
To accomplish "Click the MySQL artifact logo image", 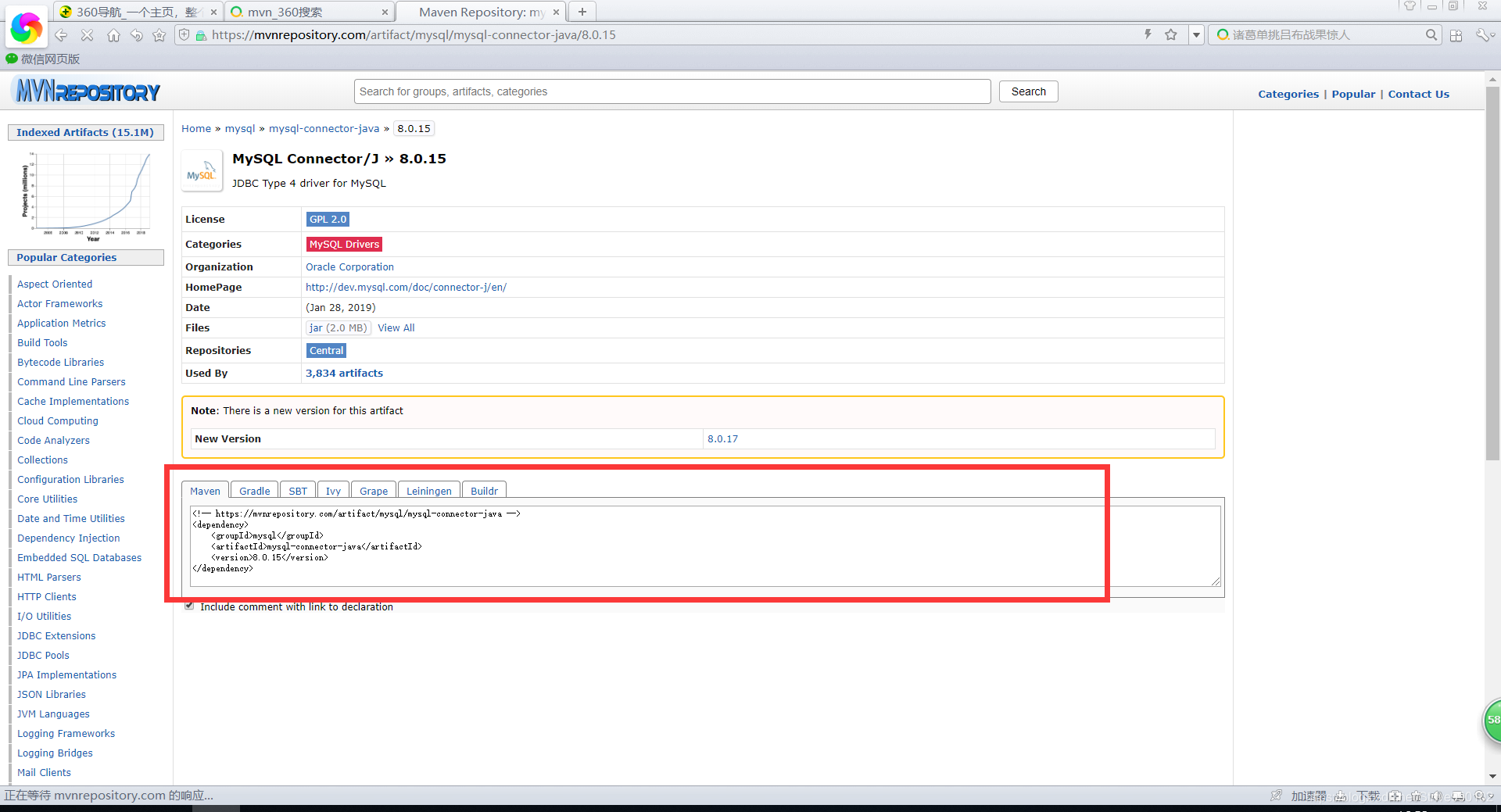I will click(x=201, y=171).
